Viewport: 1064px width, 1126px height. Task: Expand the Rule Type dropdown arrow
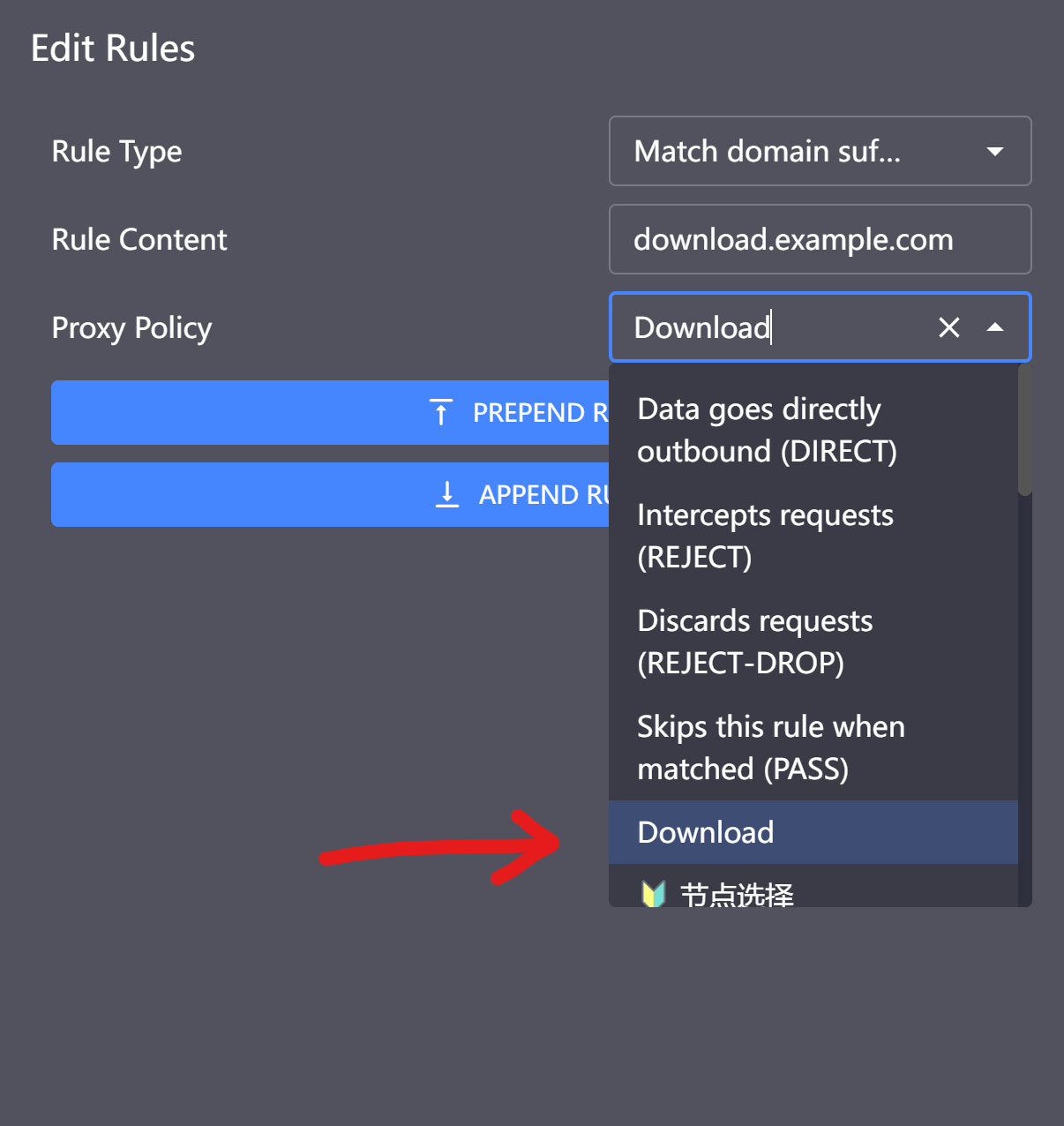[x=995, y=152]
